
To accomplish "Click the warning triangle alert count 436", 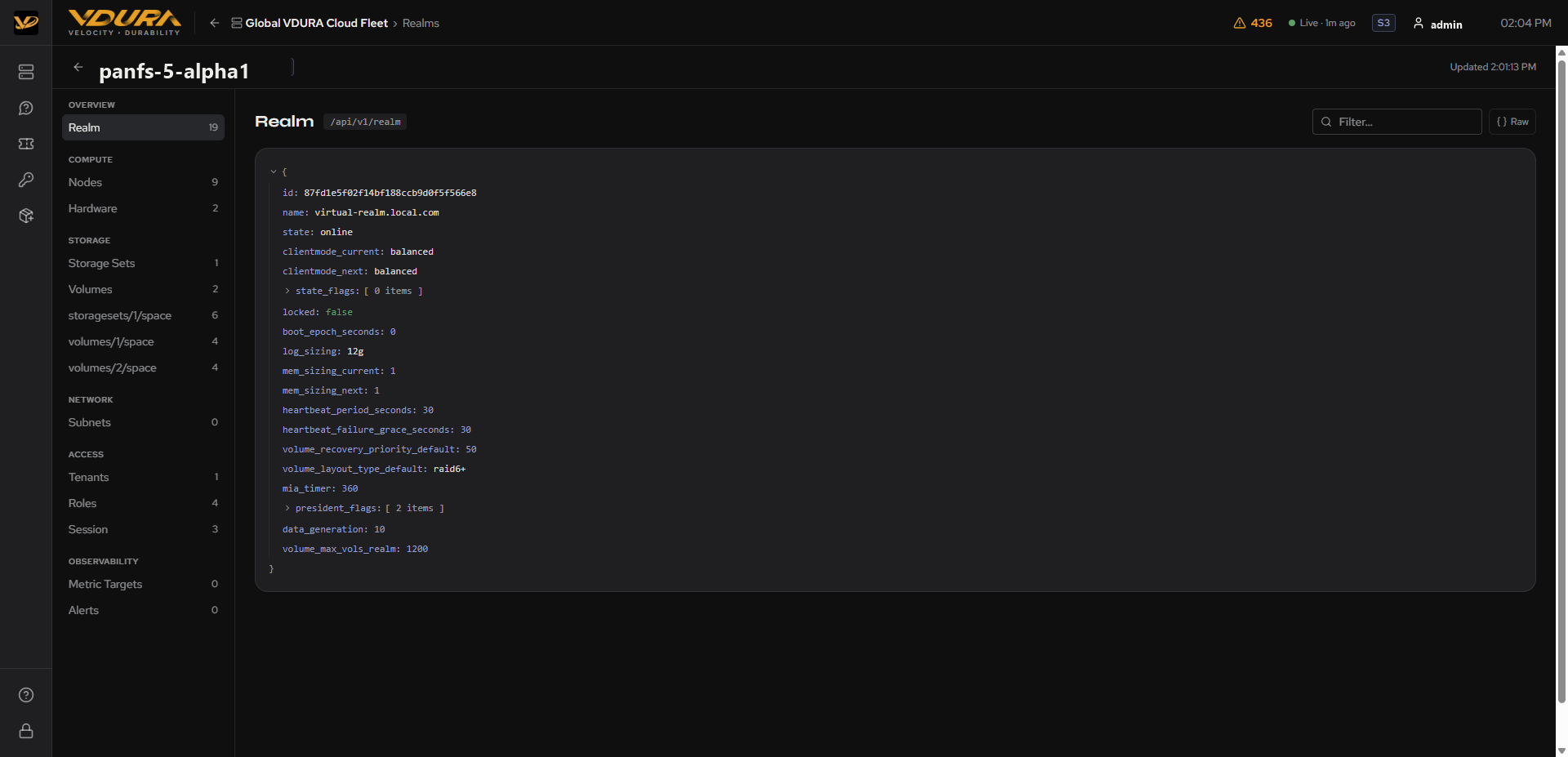I will coord(1253,23).
